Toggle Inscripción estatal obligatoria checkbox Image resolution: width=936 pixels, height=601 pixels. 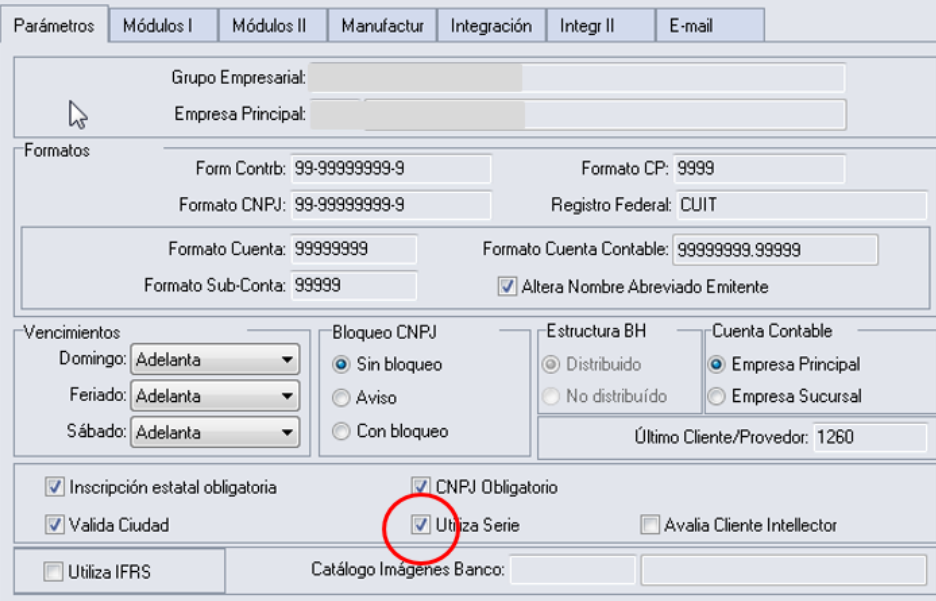[x=54, y=487]
